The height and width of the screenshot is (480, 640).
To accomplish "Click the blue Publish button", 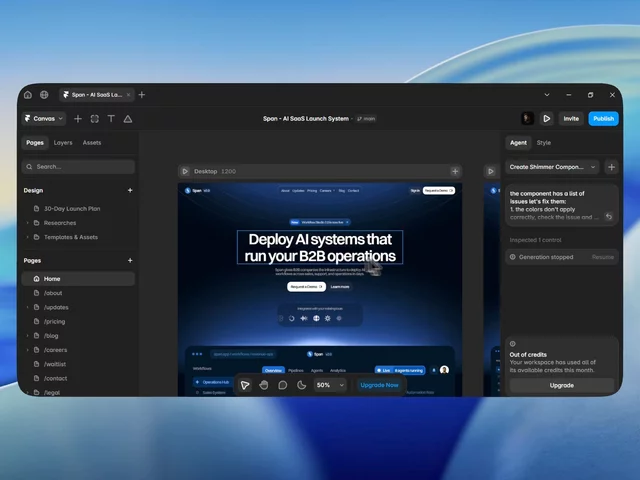I will (x=603, y=119).
